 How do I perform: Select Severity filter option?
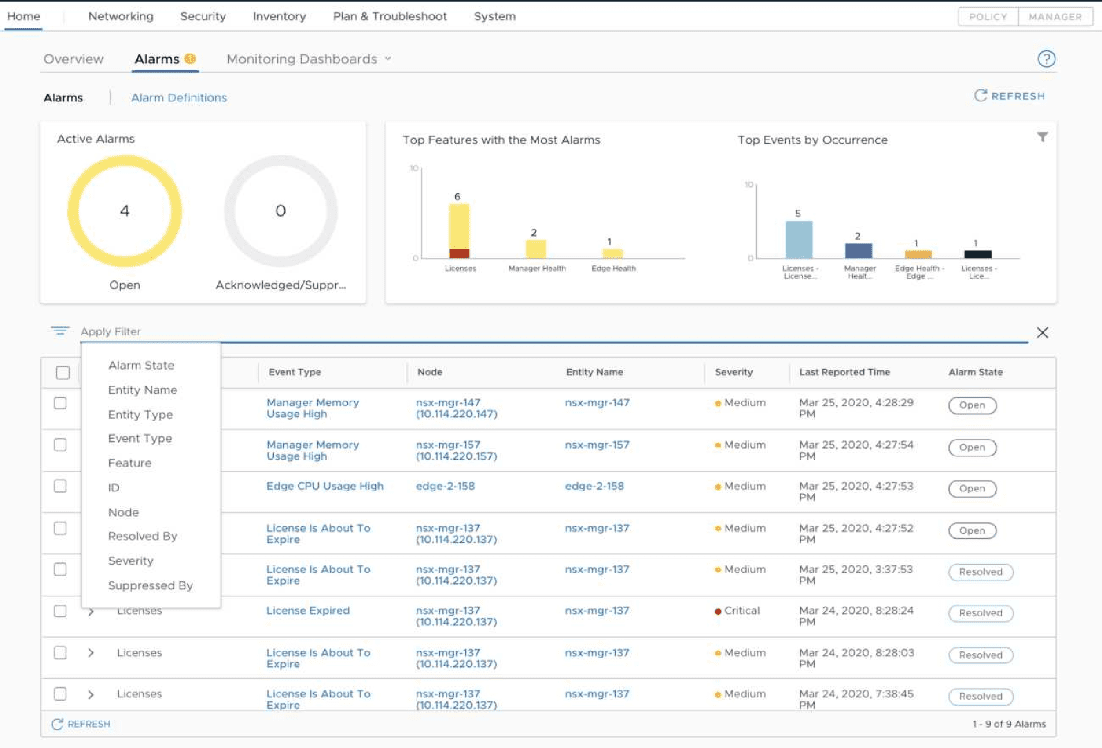pos(131,561)
